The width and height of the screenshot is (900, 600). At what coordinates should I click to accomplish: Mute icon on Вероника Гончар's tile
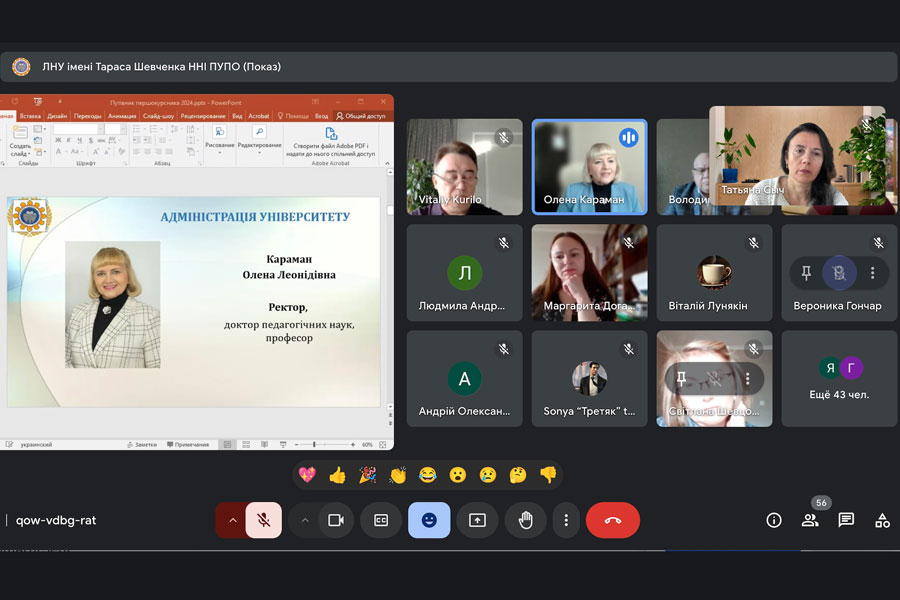[x=839, y=273]
